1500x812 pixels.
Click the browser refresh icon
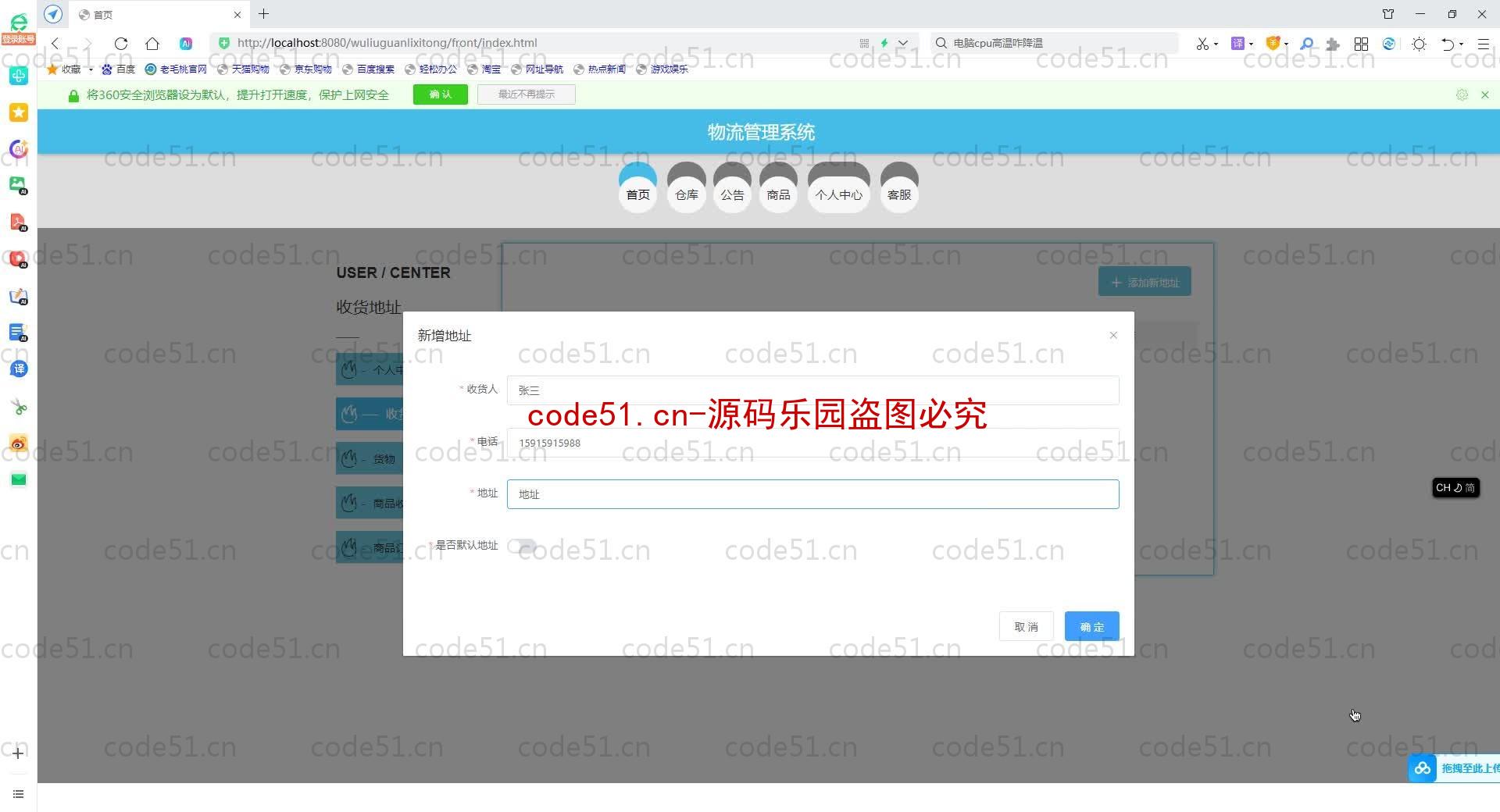(121, 44)
